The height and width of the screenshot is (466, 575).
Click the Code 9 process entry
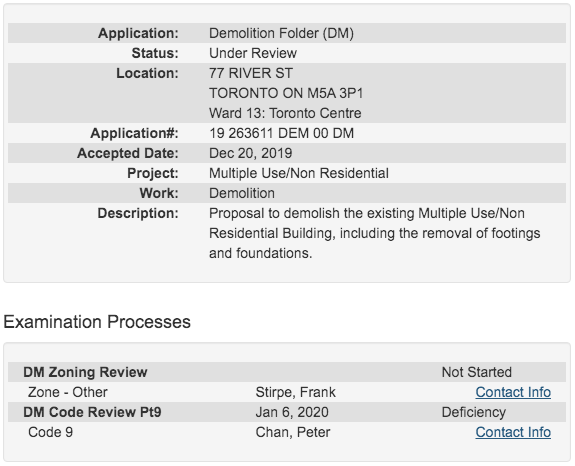click(50, 432)
